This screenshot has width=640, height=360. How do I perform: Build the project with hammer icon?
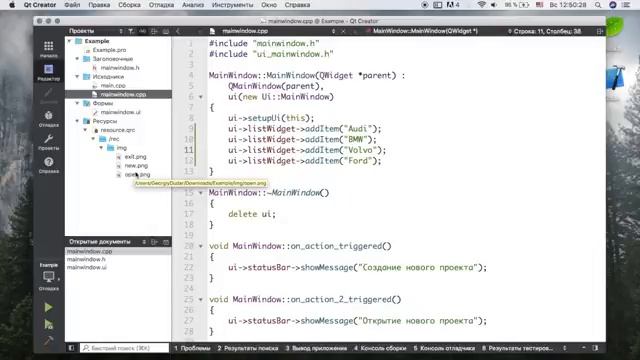[48, 340]
